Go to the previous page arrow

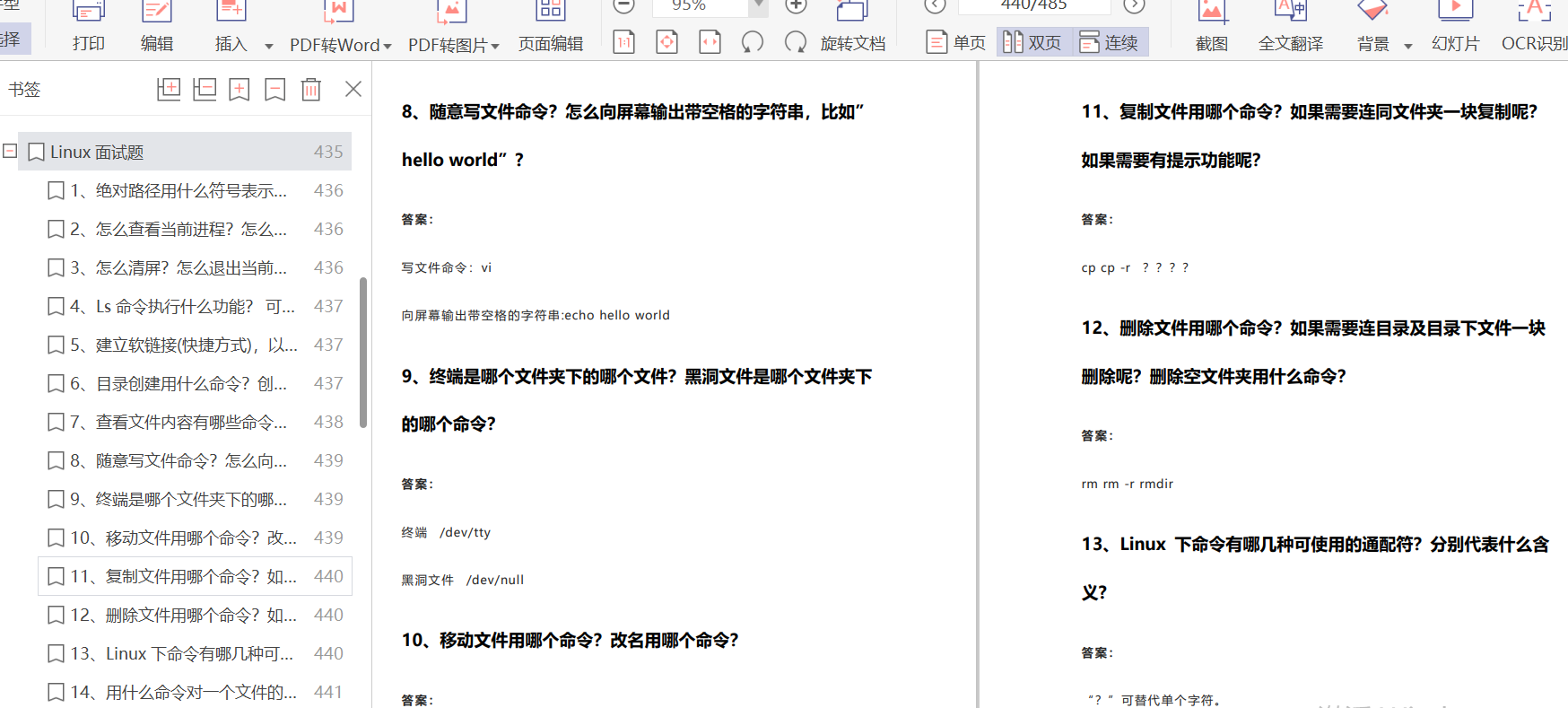935,5
